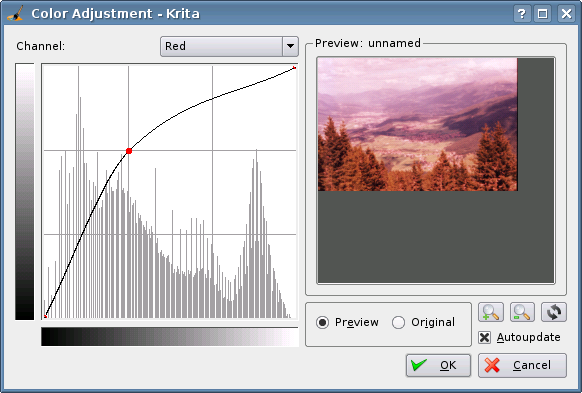Click the Krita brush icon in title bar
582x393 pixels.
point(15,14)
